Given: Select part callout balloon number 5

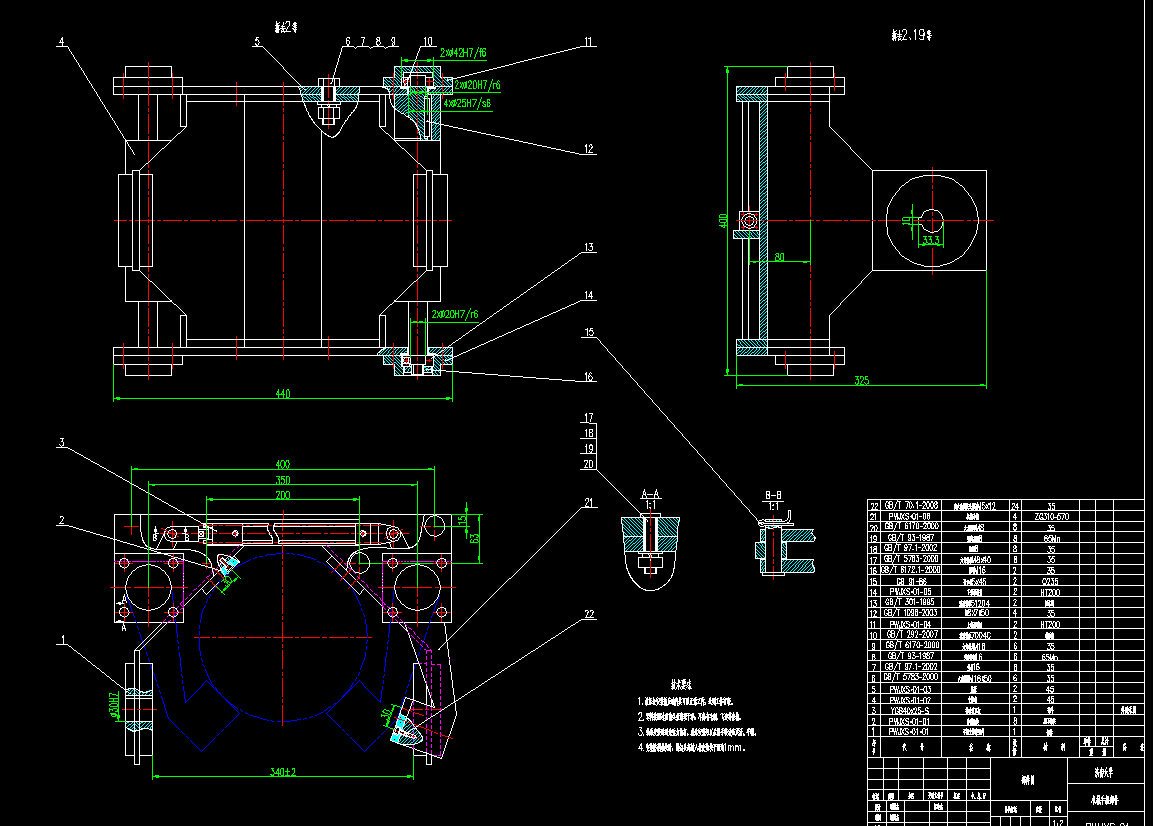Looking at the screenshot, I should point(257,42).
